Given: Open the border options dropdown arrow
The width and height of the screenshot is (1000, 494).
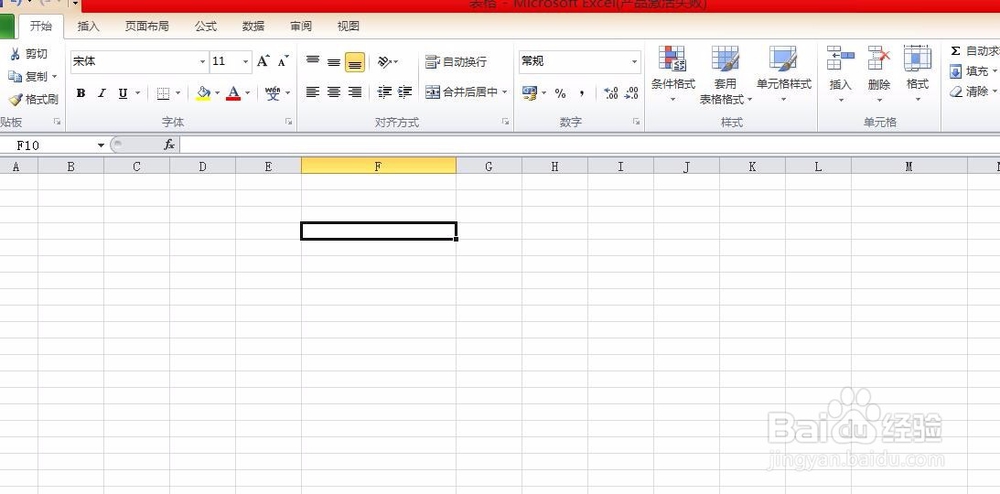Looking at the screenshot, I should tap(178, 93).
